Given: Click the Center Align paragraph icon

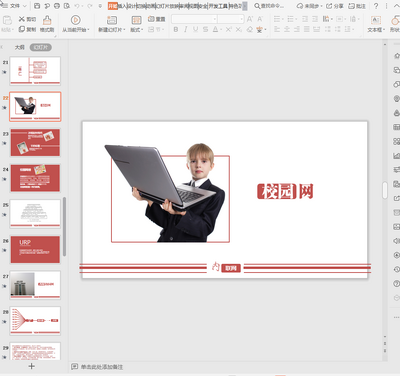Looking at the screenshot, I should 287,29.
